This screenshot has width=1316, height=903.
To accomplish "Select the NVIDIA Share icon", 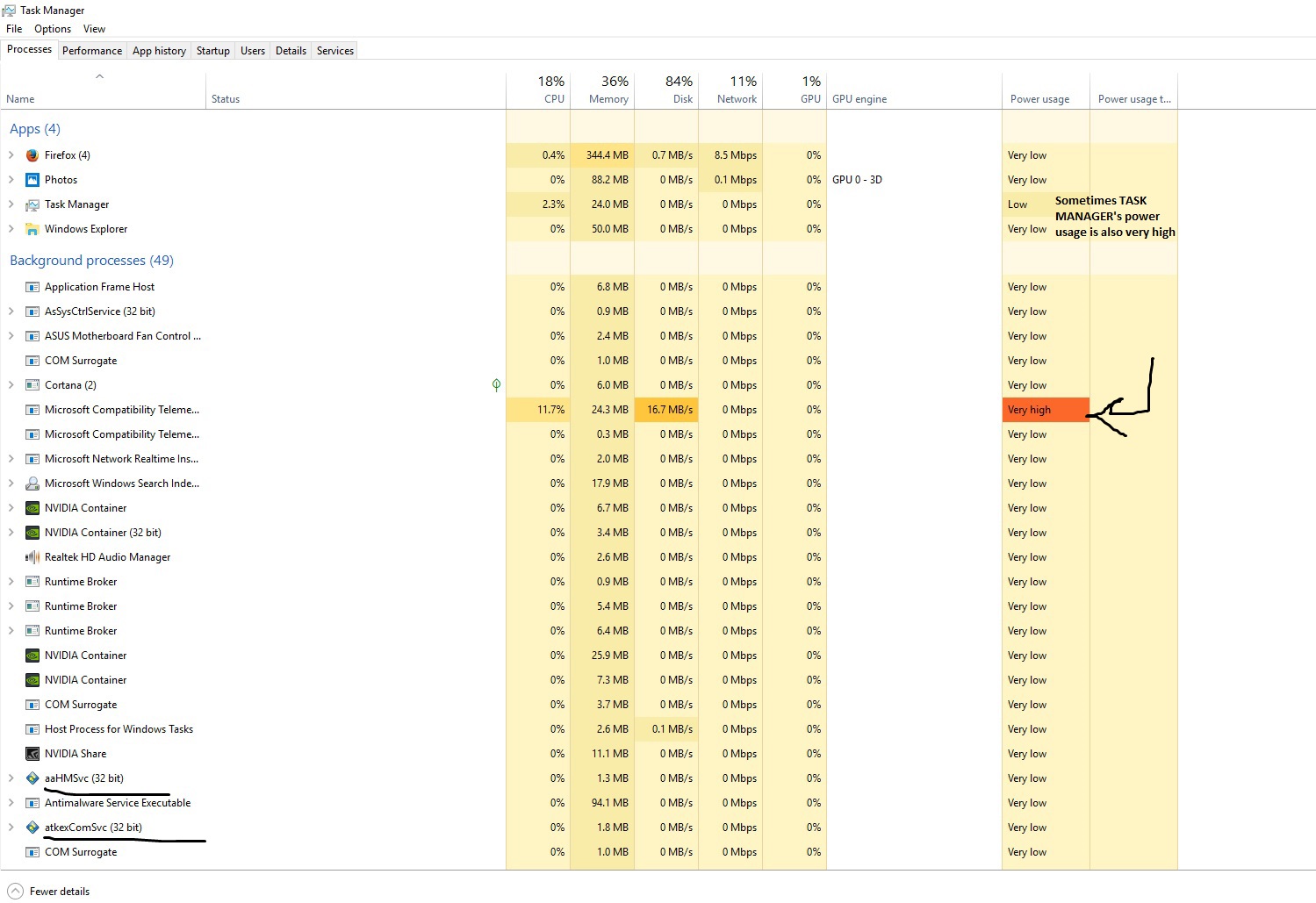I will coord(32,754).
